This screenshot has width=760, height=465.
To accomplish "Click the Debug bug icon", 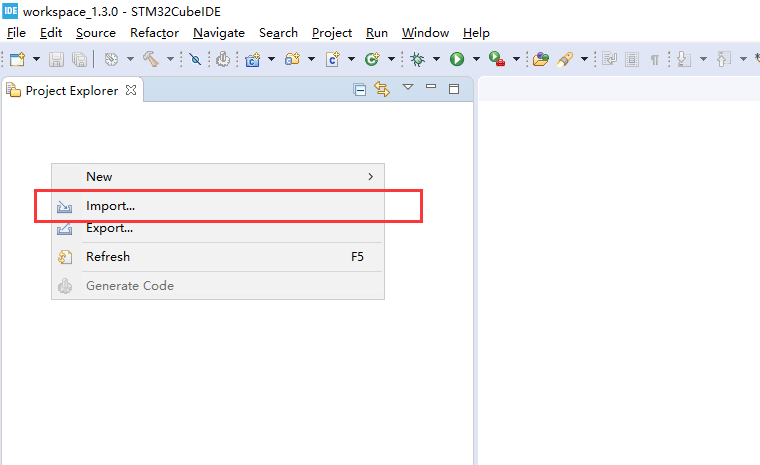I will click(417, 59).
